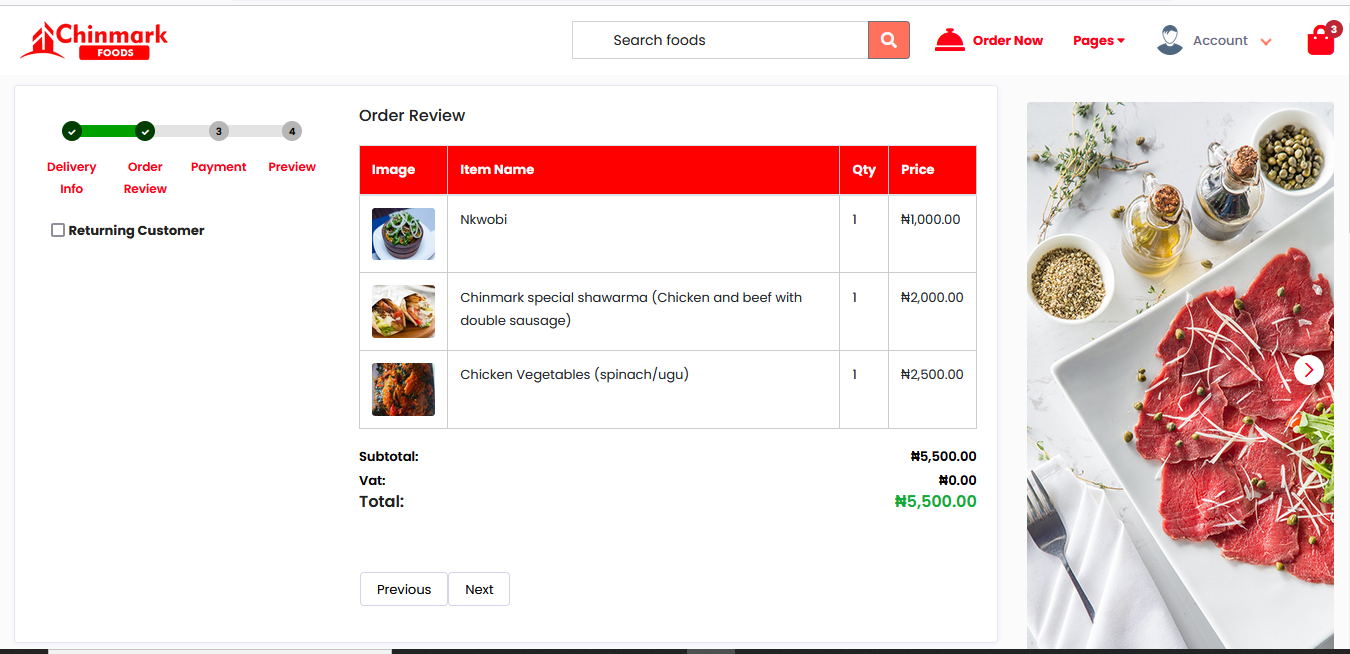Advance the food image slider arrow

(x=1309, y=370)
